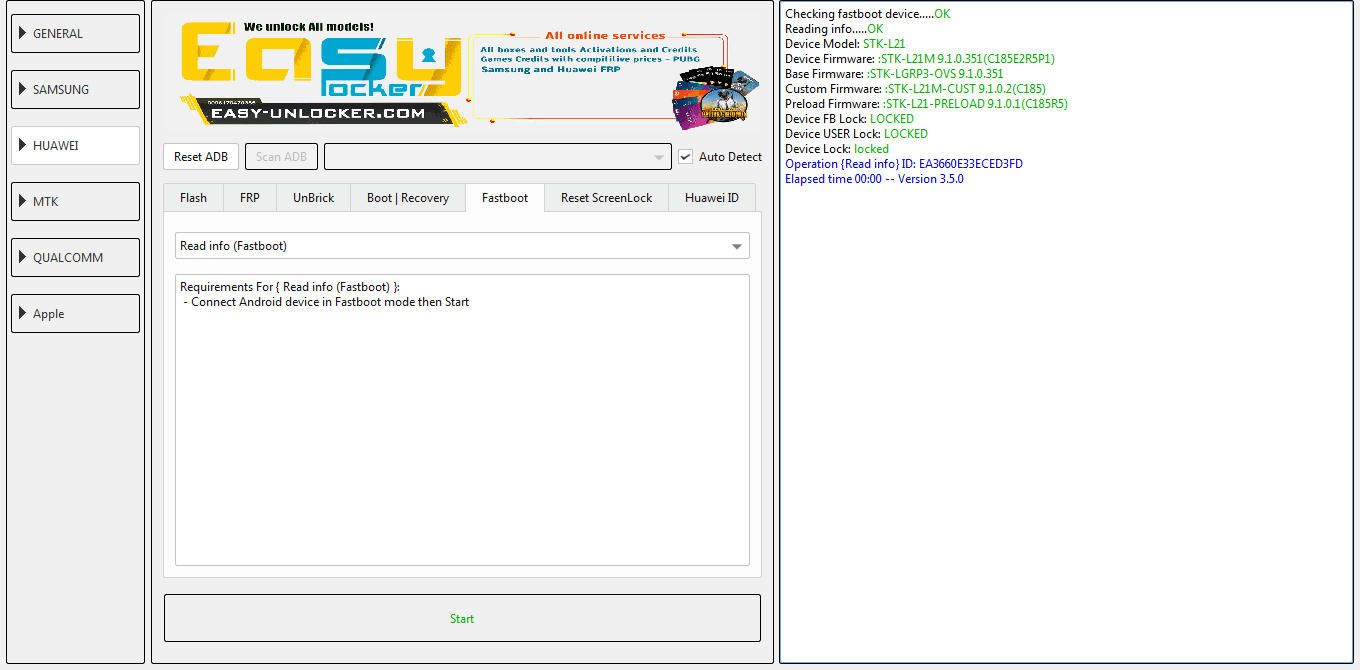Expand the SAMSUNG sidebar section
The width and height of the screenshot is (1360, 670).
pos(75,89)
